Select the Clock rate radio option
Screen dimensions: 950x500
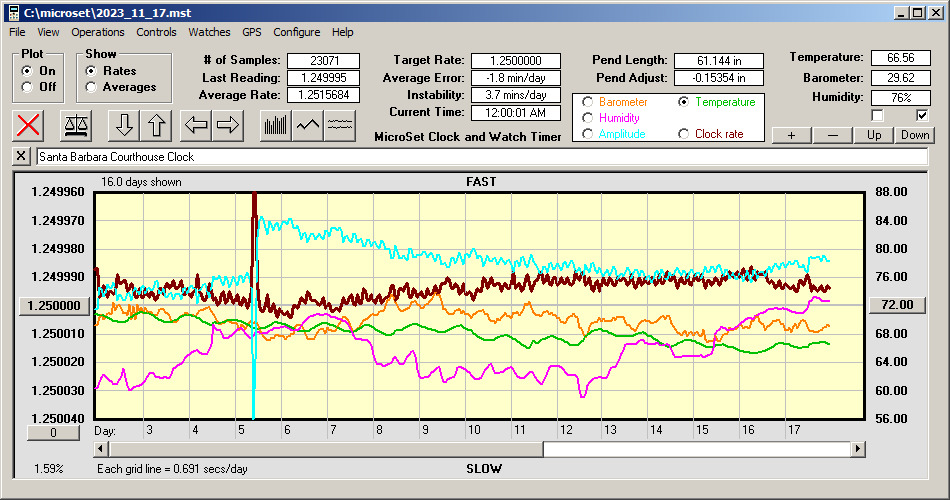(x=684, y=134)
